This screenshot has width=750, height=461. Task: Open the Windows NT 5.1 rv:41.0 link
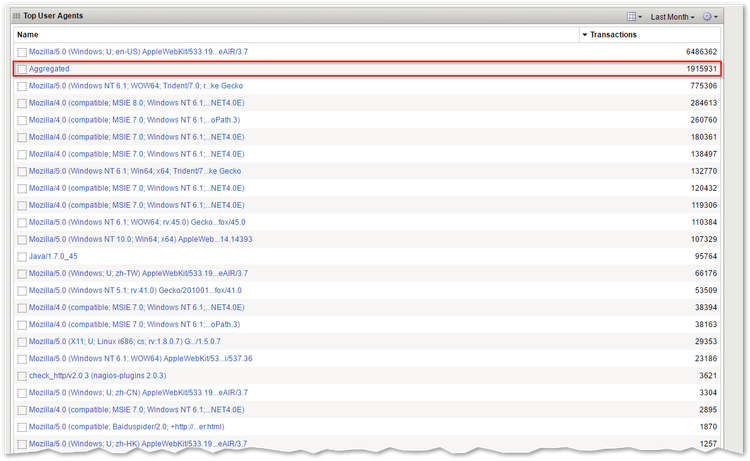coord(135,290)
